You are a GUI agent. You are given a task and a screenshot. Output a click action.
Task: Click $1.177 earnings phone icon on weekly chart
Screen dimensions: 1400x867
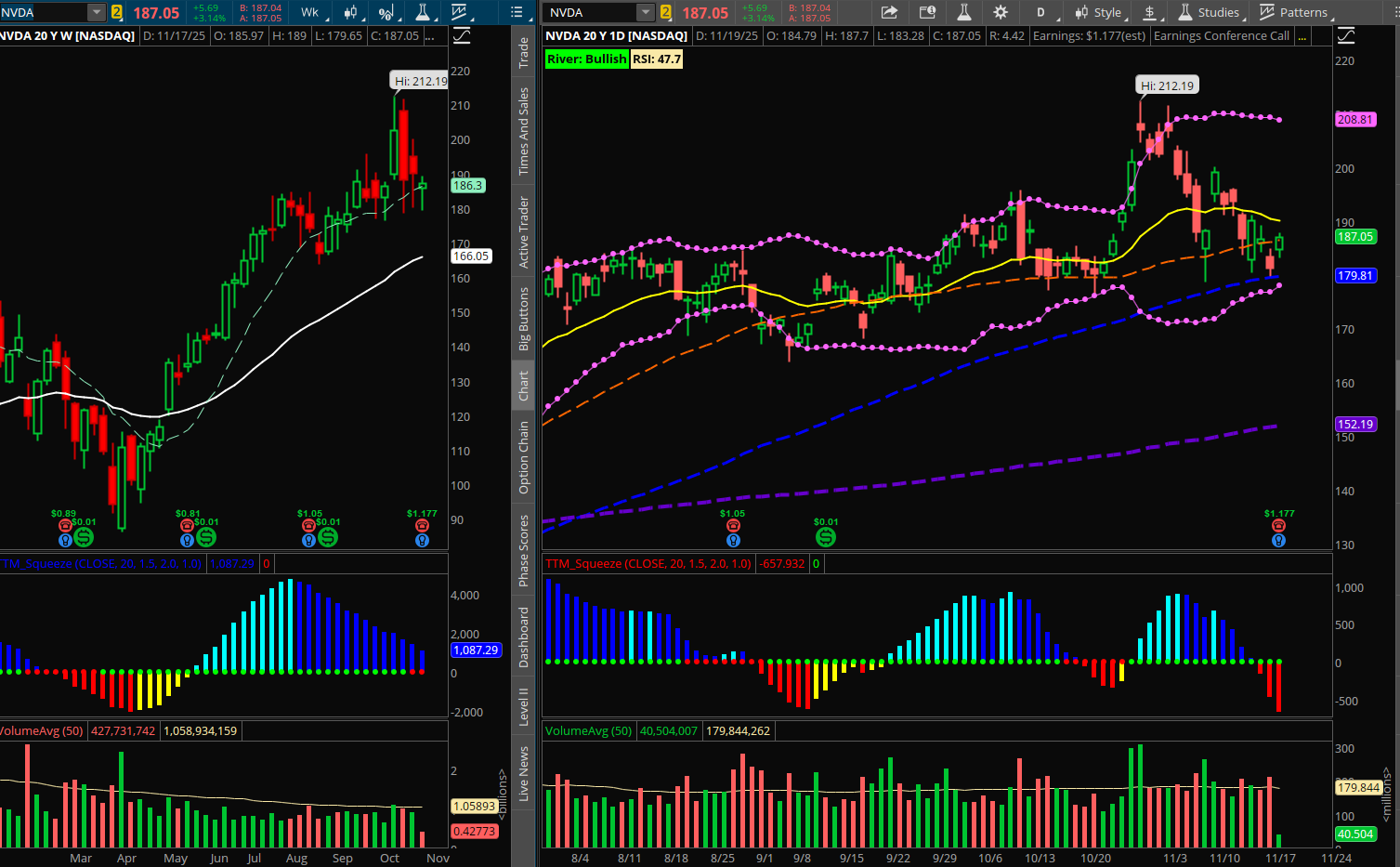pyautogui.click(x=422, y=526)
